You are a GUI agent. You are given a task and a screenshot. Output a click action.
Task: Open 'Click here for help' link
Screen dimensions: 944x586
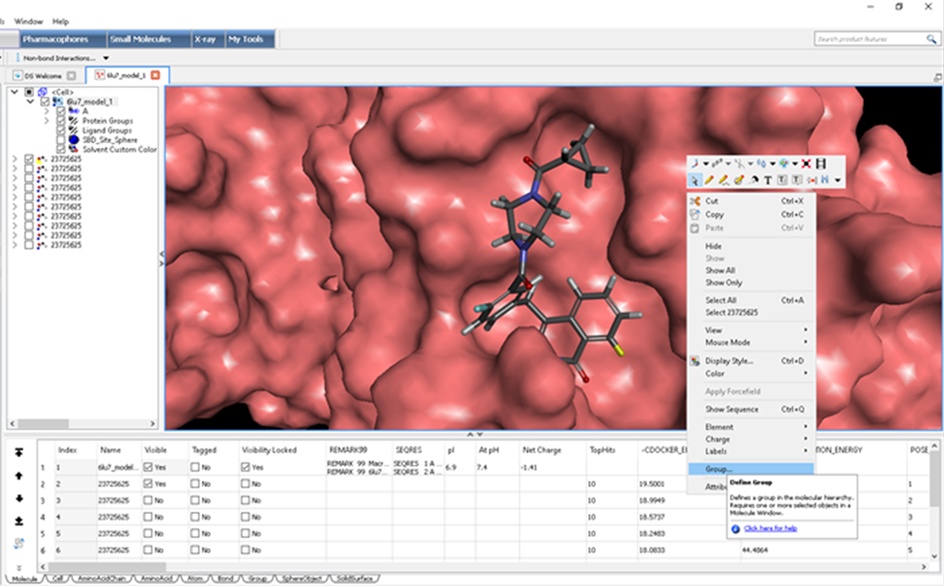click(x=770, y=528)
